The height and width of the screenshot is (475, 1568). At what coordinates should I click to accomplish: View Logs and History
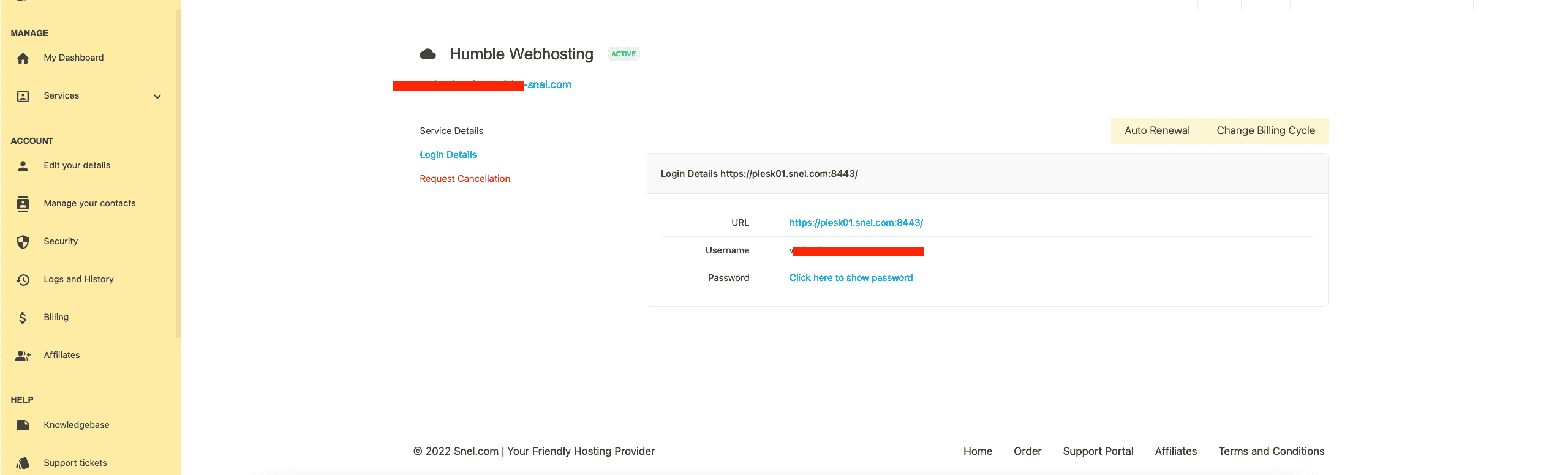[78, 279]
